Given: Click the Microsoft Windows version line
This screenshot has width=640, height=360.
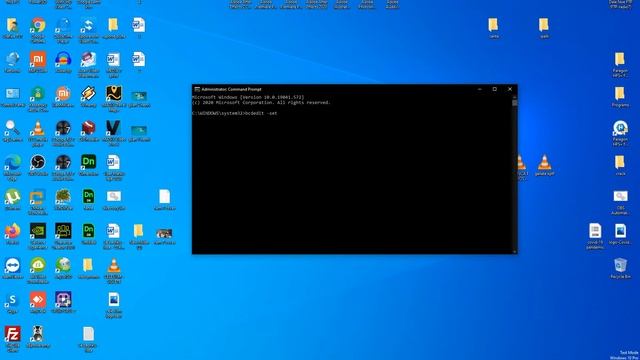Looking at the screenshot, I should click(x=248, y=98).
